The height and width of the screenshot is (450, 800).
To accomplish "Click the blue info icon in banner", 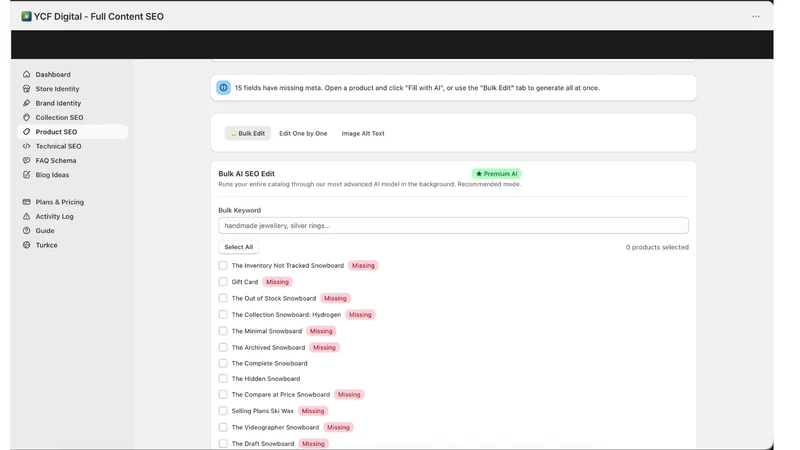I will point(223,88).
